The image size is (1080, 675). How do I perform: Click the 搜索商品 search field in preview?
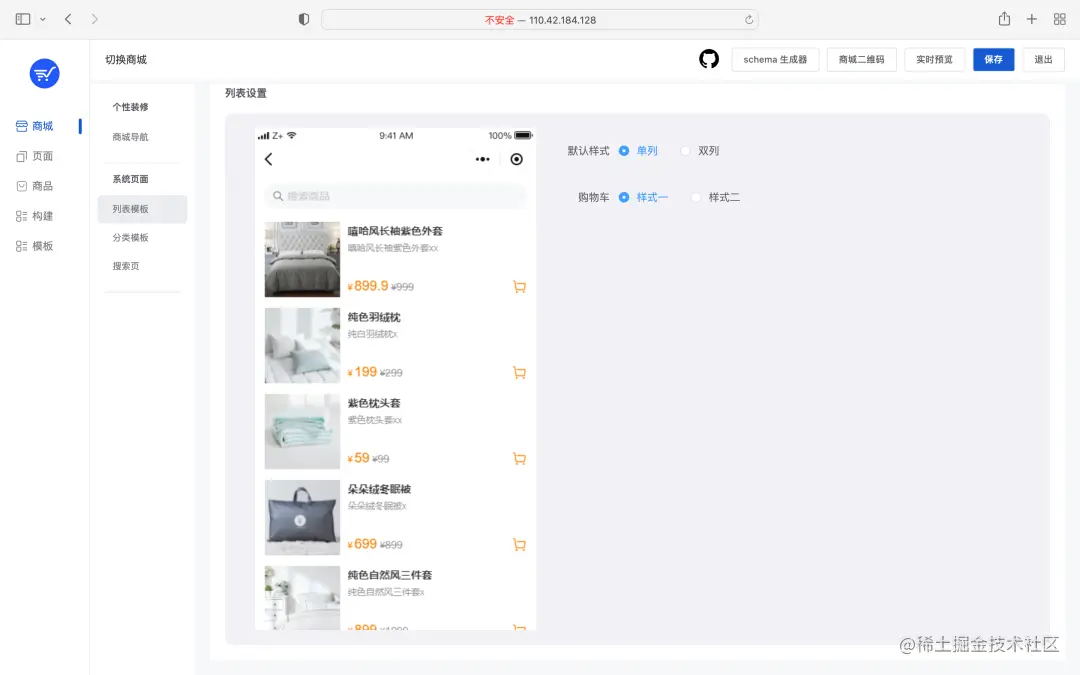pyautogui.click(x=395, y=196)
